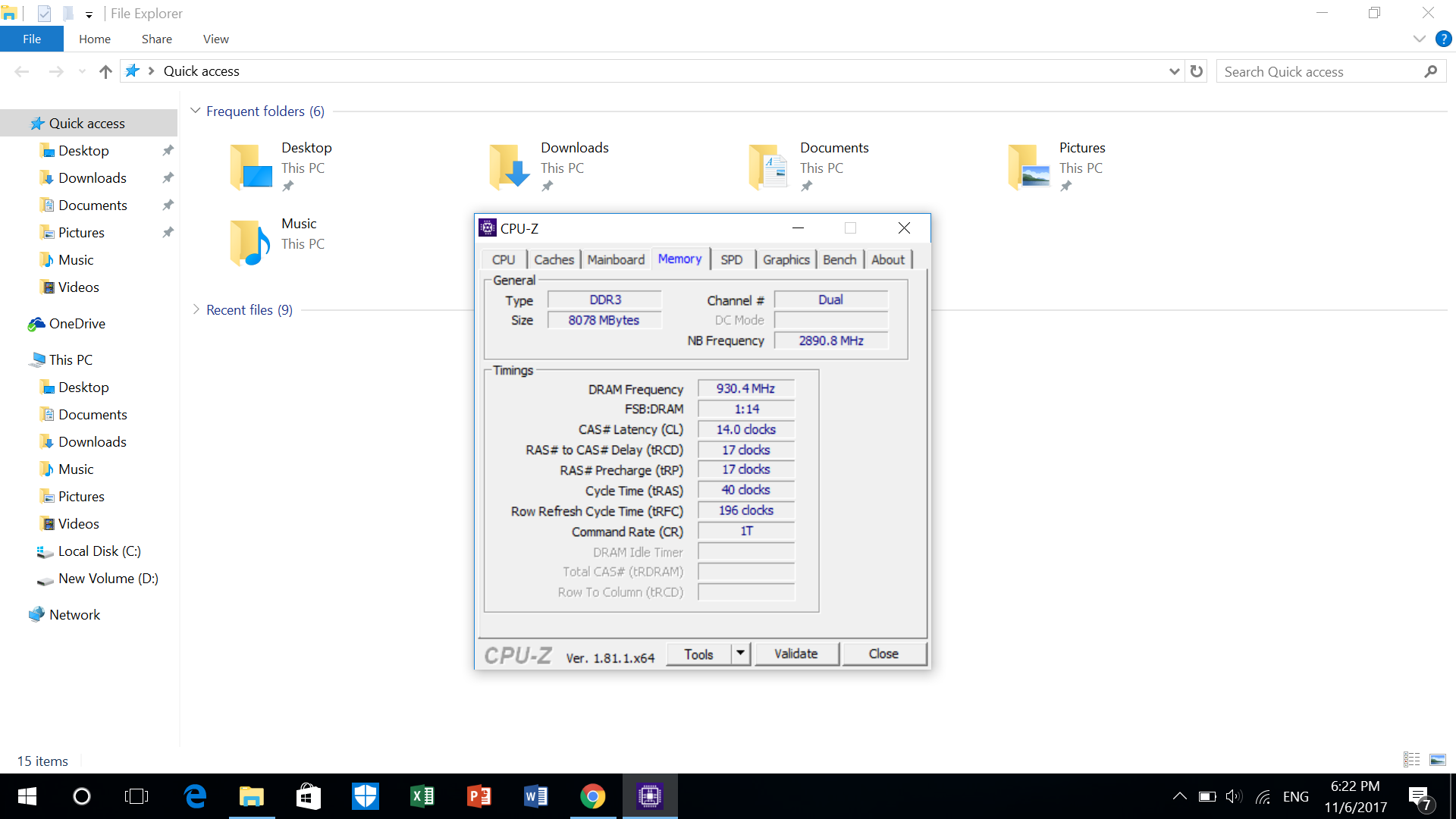
Task: Click the Up one level arrow
Action: point(105,71)
